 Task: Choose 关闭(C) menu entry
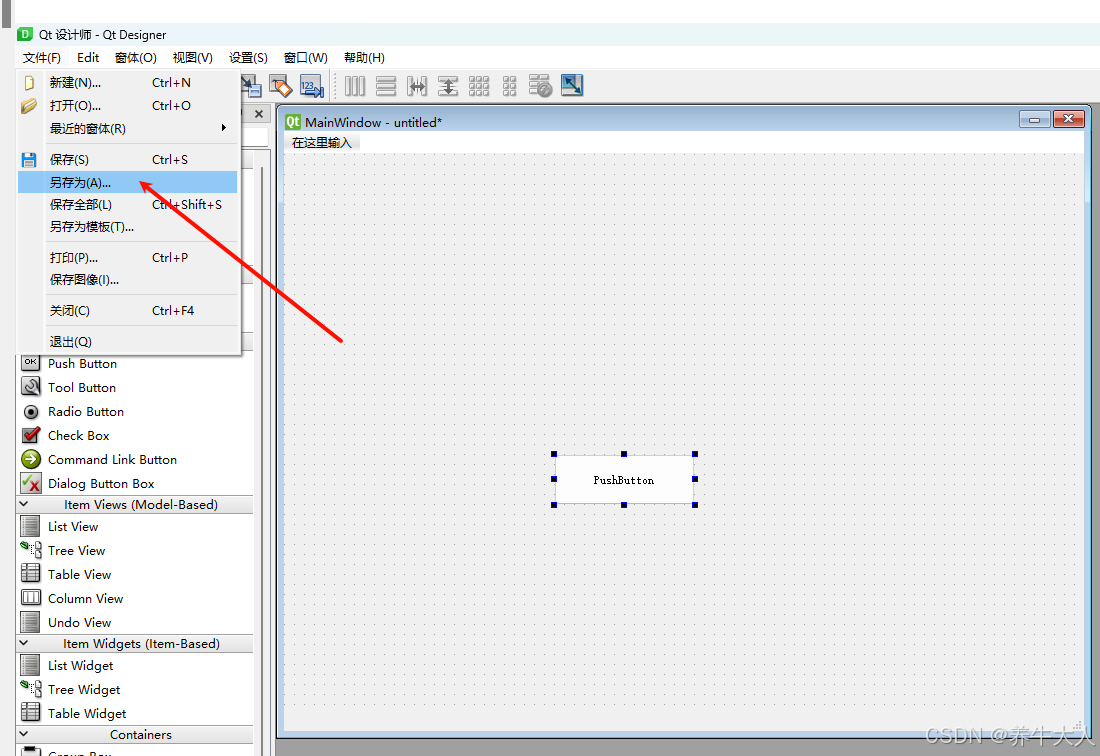tap(128, 311)
